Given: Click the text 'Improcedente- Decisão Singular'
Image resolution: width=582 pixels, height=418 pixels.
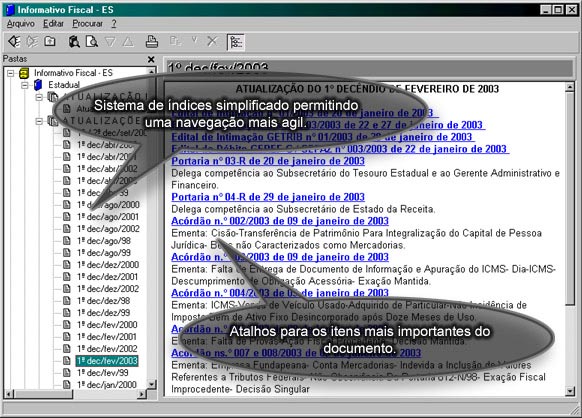Looking at the screenshot, I should (240, 389).
